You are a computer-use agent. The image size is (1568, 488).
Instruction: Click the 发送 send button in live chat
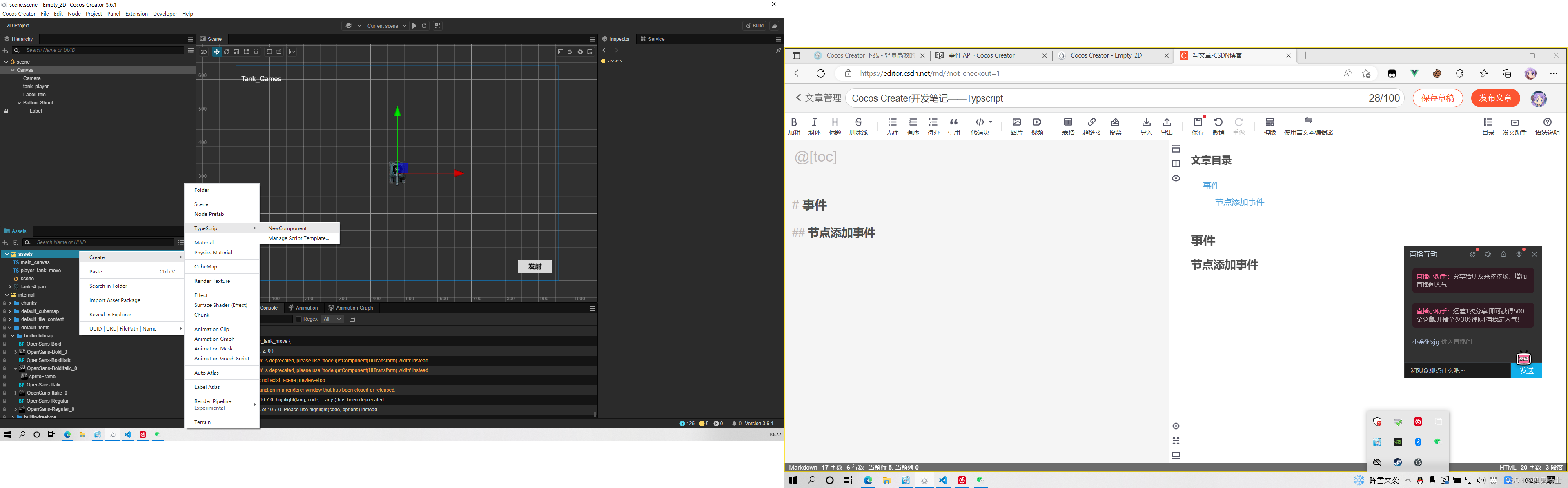click(1526, 370)
